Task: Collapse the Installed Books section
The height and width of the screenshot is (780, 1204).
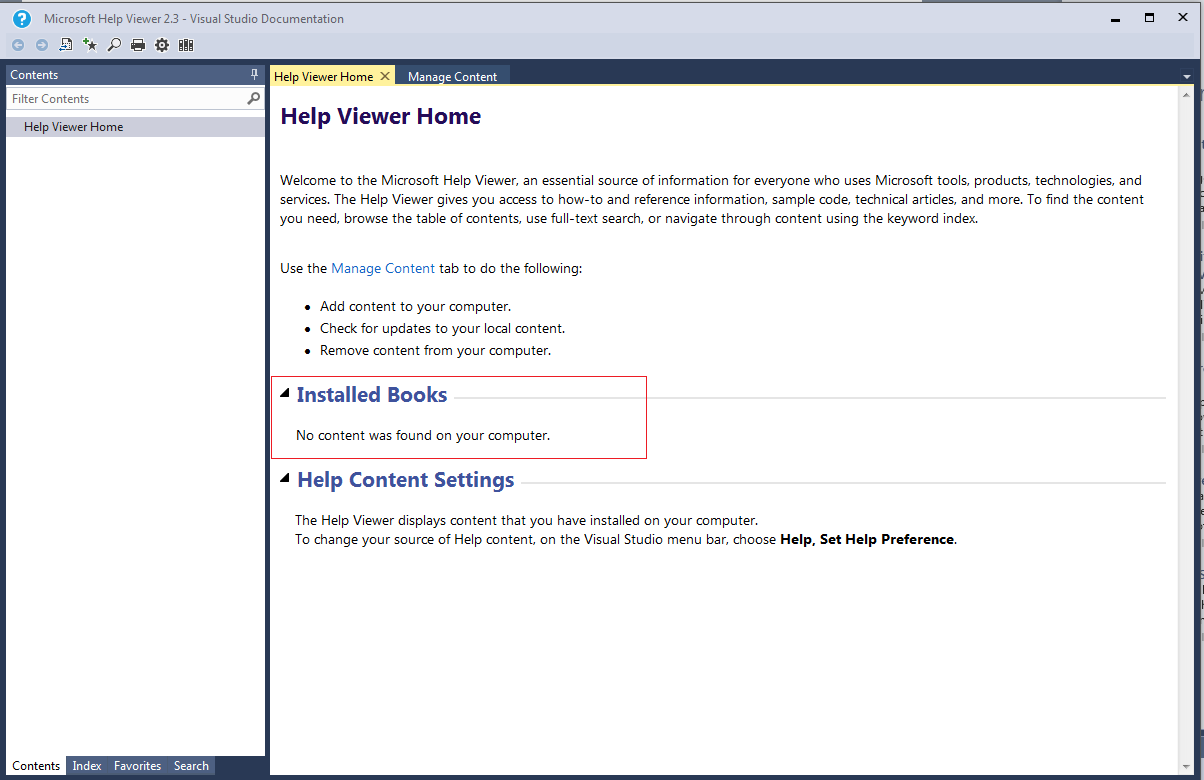Action: pos(286,394)
